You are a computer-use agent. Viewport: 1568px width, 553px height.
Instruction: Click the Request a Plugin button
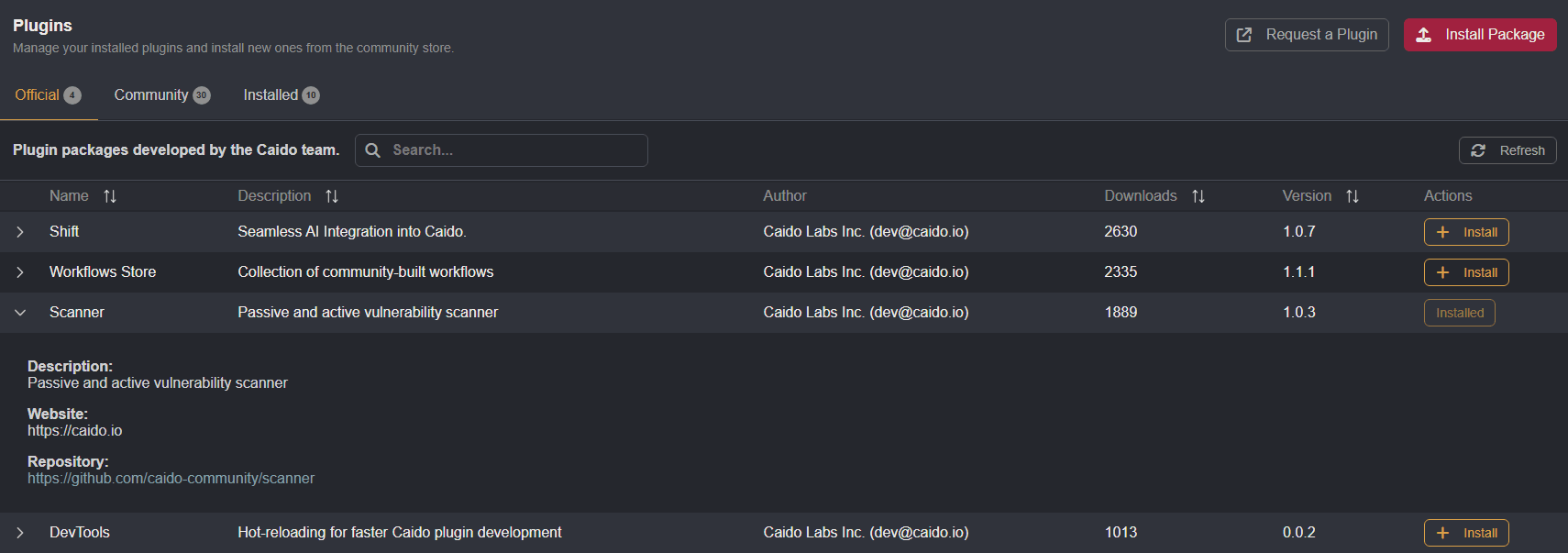coord(1307,34)
